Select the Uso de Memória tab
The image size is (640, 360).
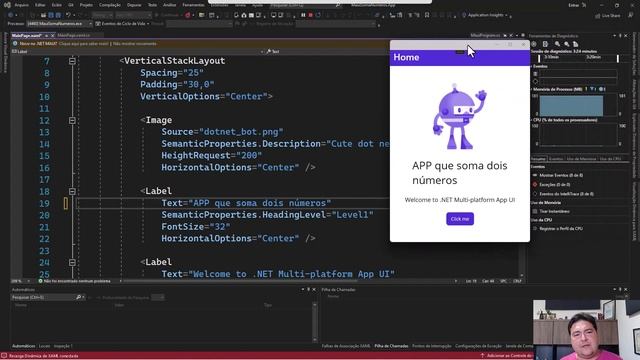pos(581,159)
